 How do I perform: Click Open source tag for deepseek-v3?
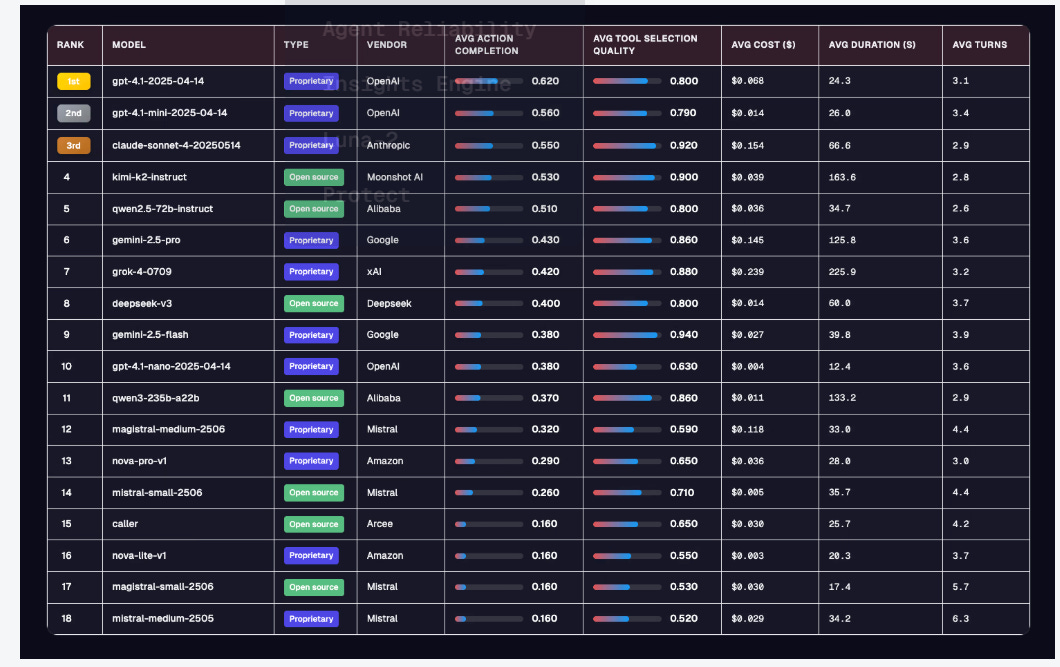pyautogui.click(x=314, y=303)
